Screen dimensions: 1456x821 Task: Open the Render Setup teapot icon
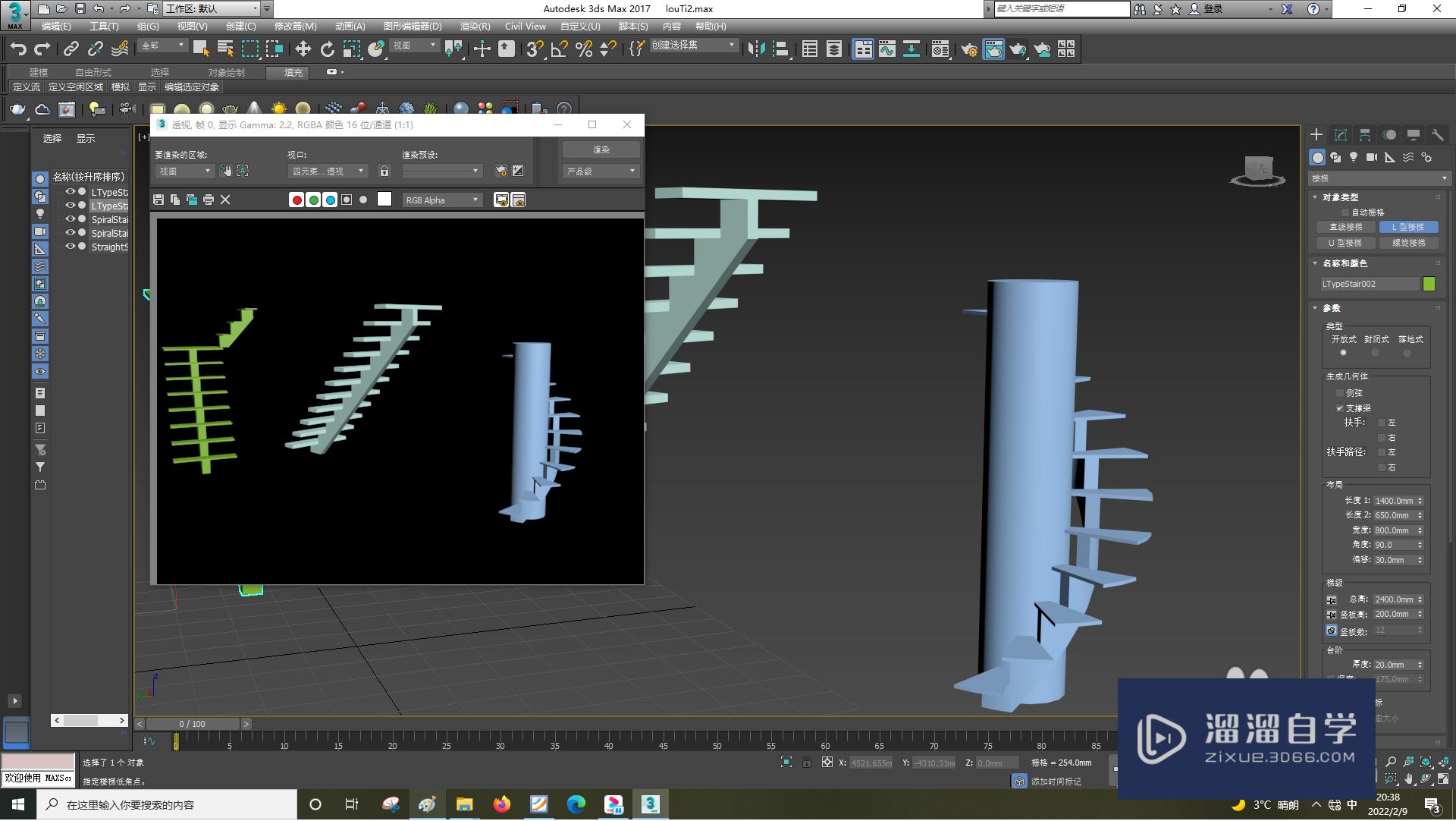[x=969, y=49]
